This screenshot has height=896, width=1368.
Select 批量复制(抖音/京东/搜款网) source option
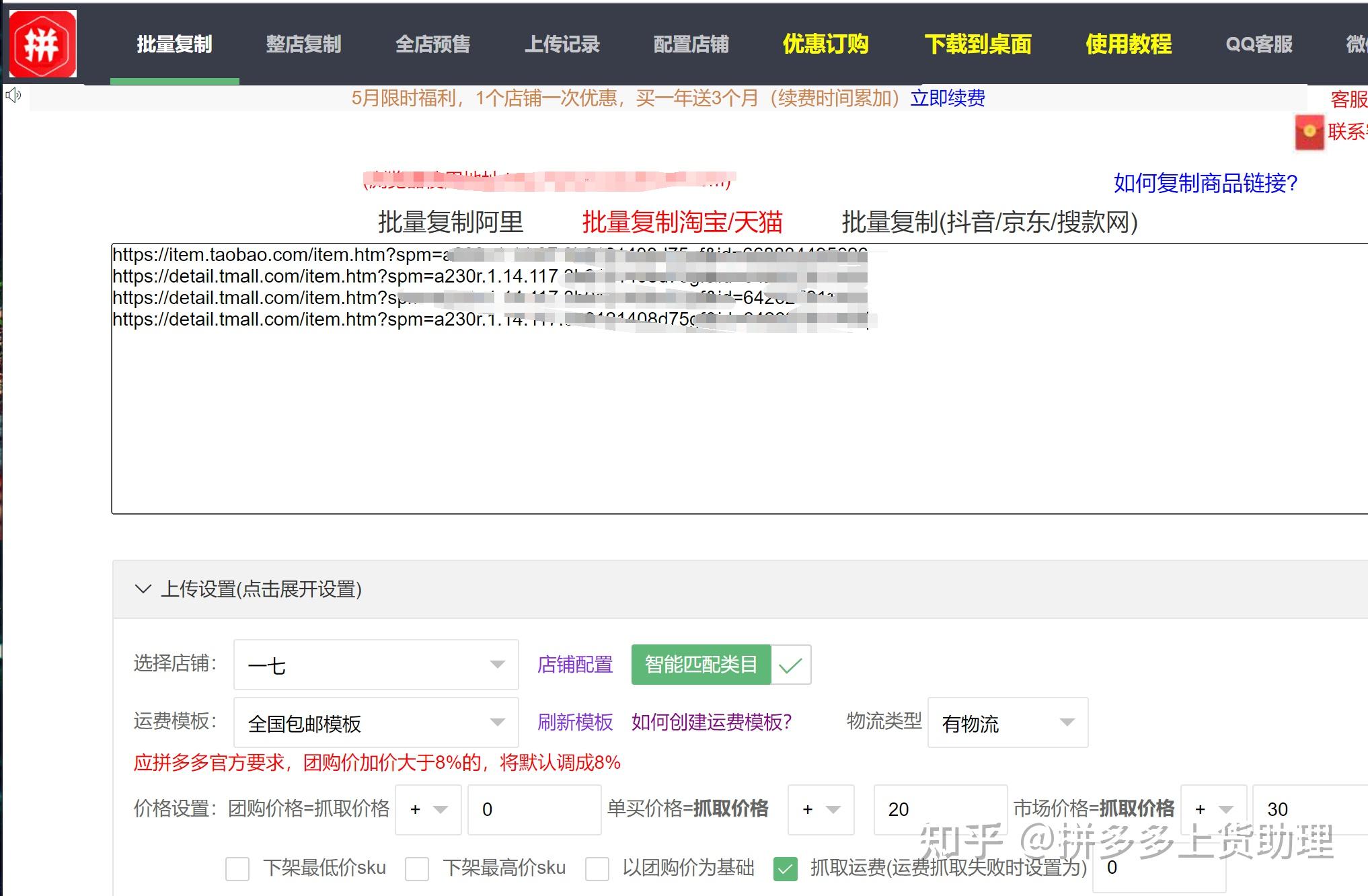pos(989,222)
